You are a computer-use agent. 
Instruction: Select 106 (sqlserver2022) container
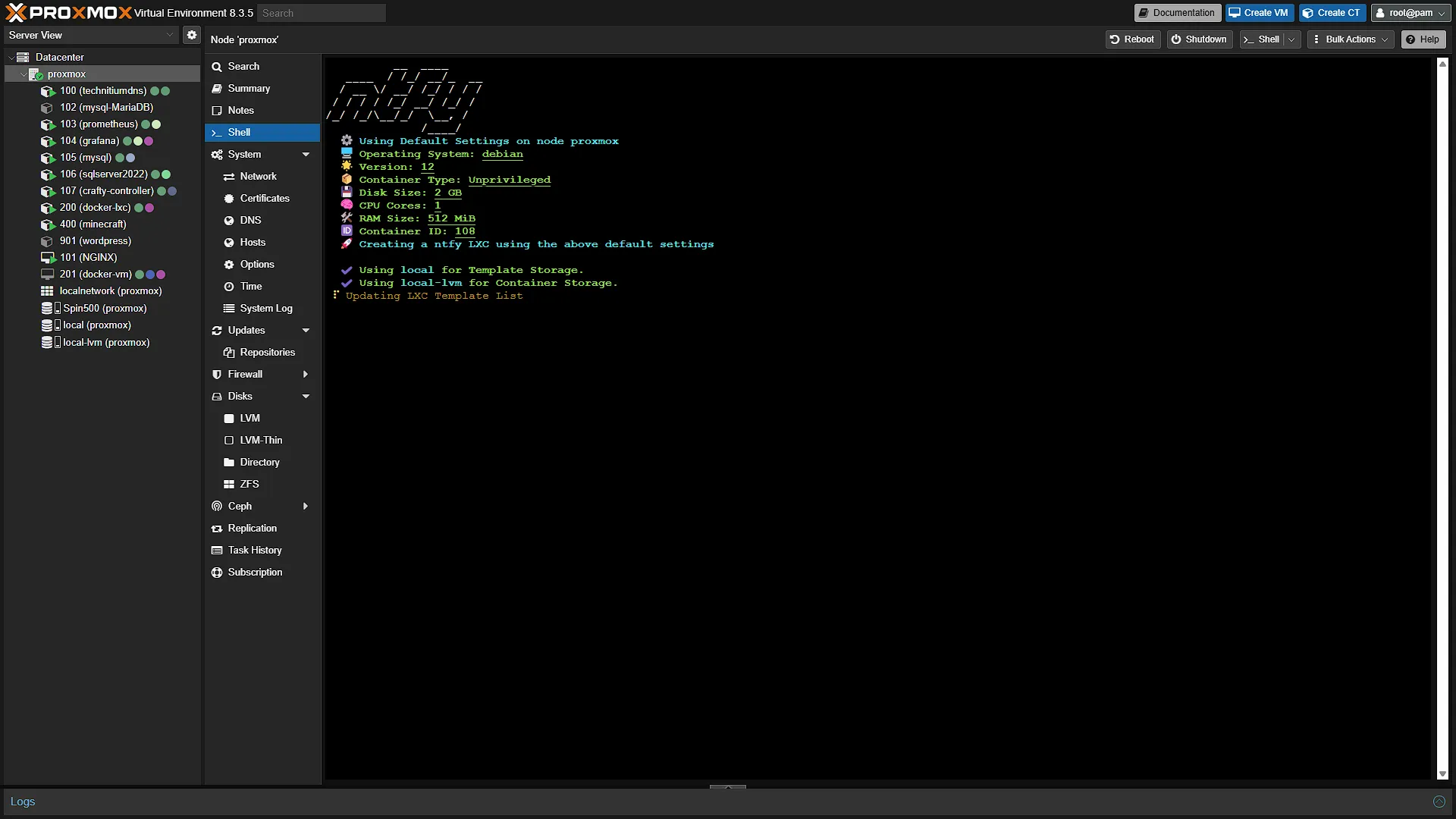[x=102, y=174]
